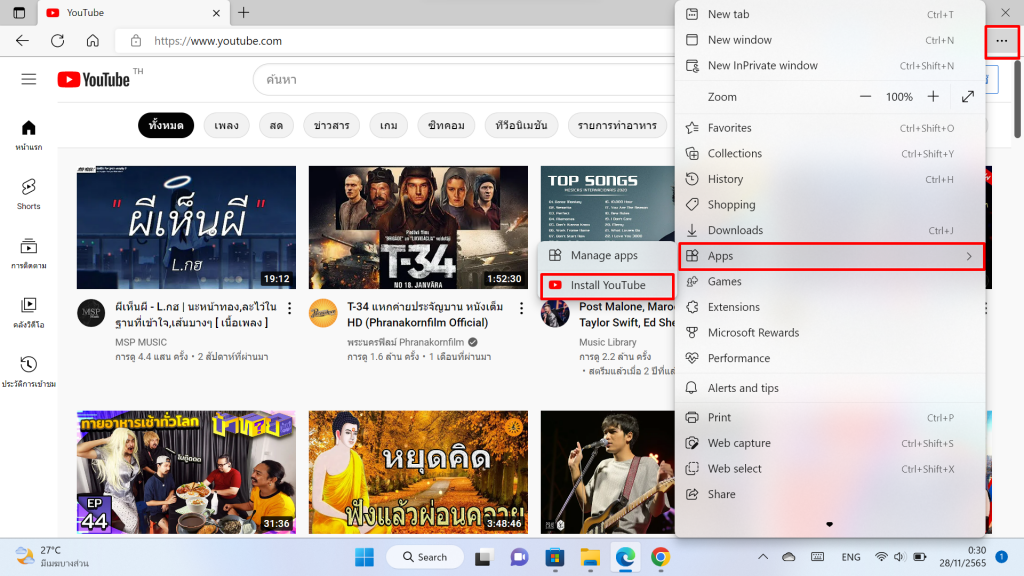Open the Phranakornfilm channel avatar

tap(323, 313)
